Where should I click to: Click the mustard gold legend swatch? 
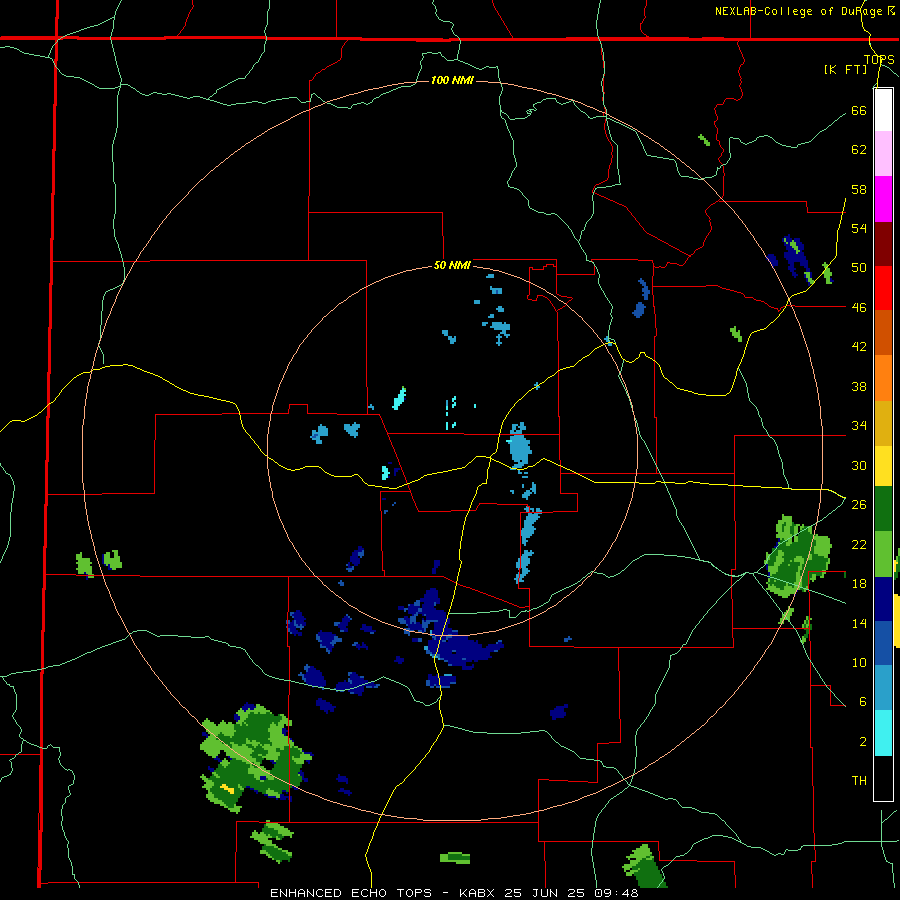[x=883, y=424]
